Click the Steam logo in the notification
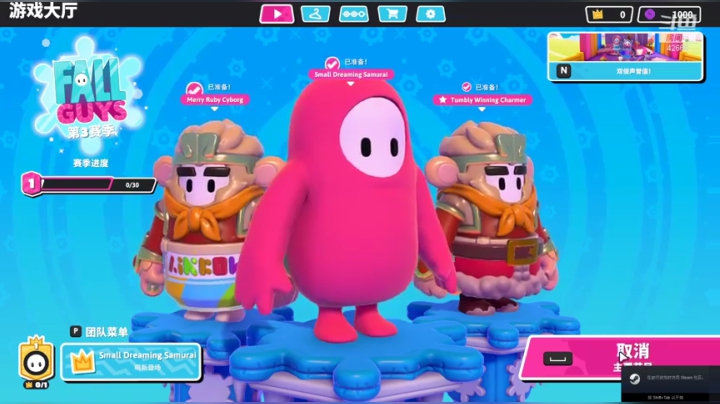 click(635, 379)
